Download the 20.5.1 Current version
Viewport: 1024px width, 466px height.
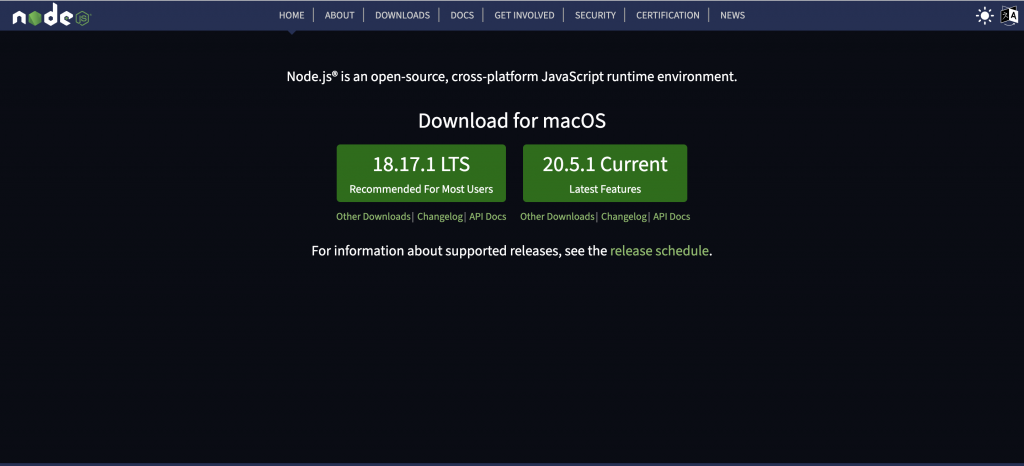(x=605, y=173)
